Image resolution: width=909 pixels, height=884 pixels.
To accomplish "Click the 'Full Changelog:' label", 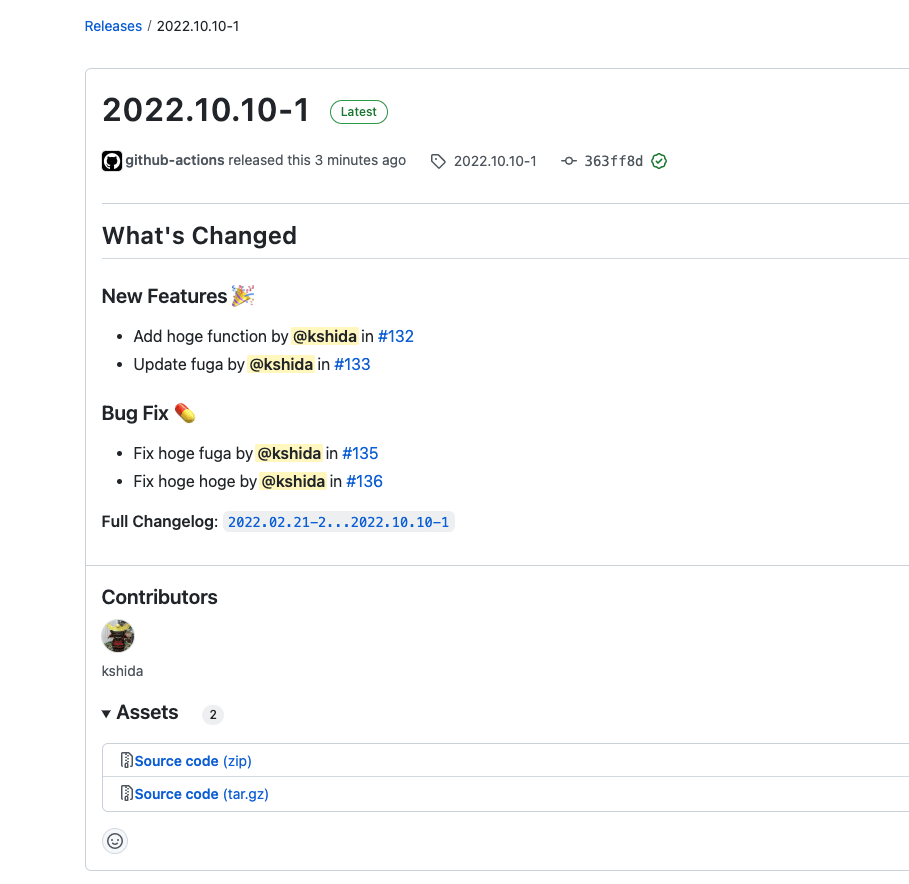I will tap(160, 522).
